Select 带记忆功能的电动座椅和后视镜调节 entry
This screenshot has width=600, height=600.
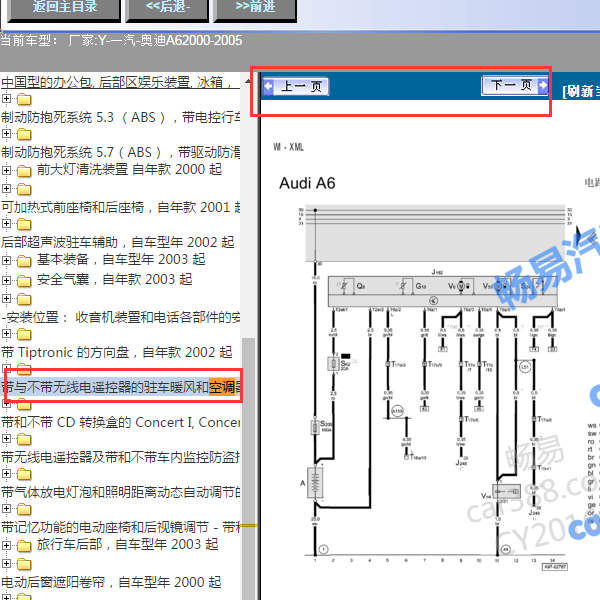tap(121, 527)
